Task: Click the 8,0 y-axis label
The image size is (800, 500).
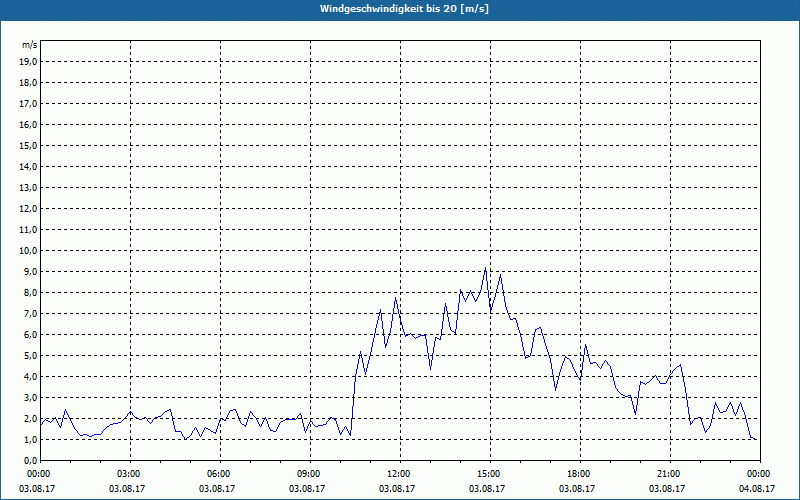Action: click(x=31, y=292)
